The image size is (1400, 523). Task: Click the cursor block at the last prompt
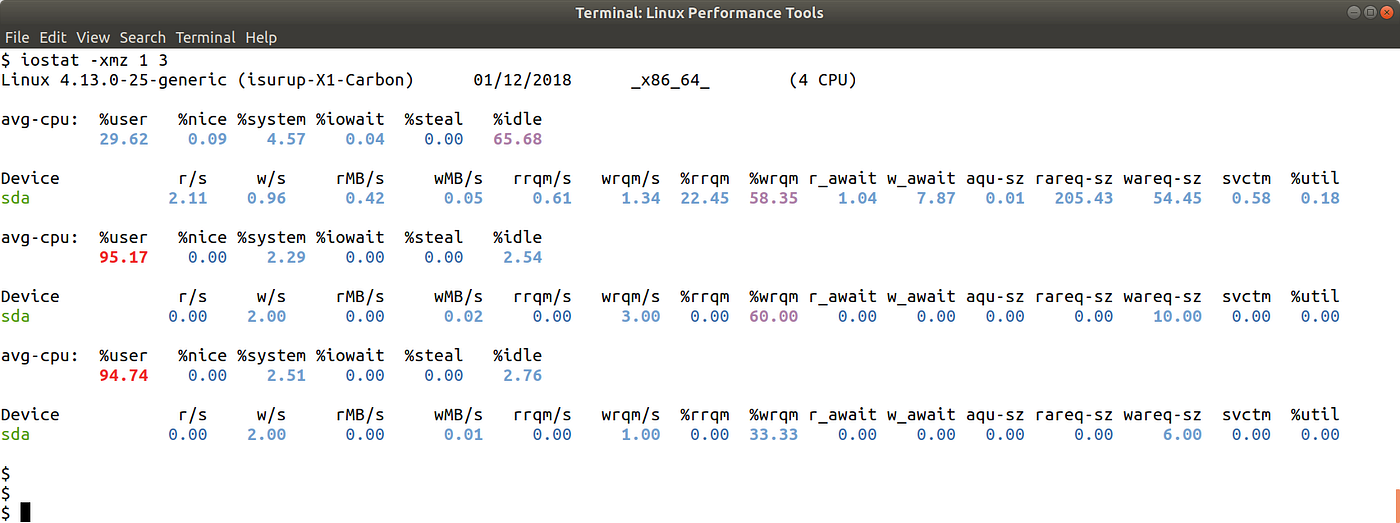[26, 512]
